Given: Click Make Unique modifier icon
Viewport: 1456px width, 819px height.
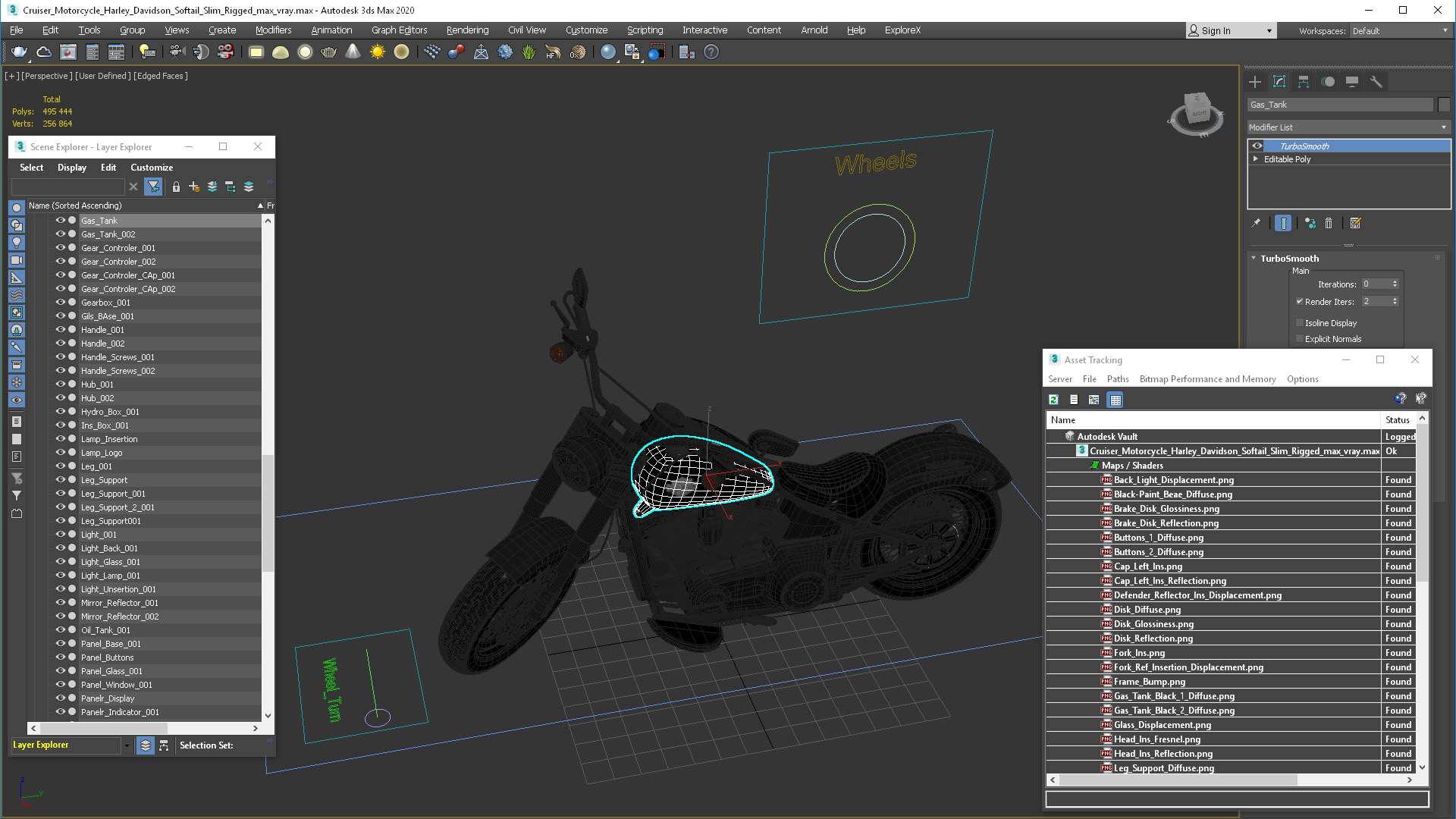Looking at the screenshot, I should point(1310,223).
